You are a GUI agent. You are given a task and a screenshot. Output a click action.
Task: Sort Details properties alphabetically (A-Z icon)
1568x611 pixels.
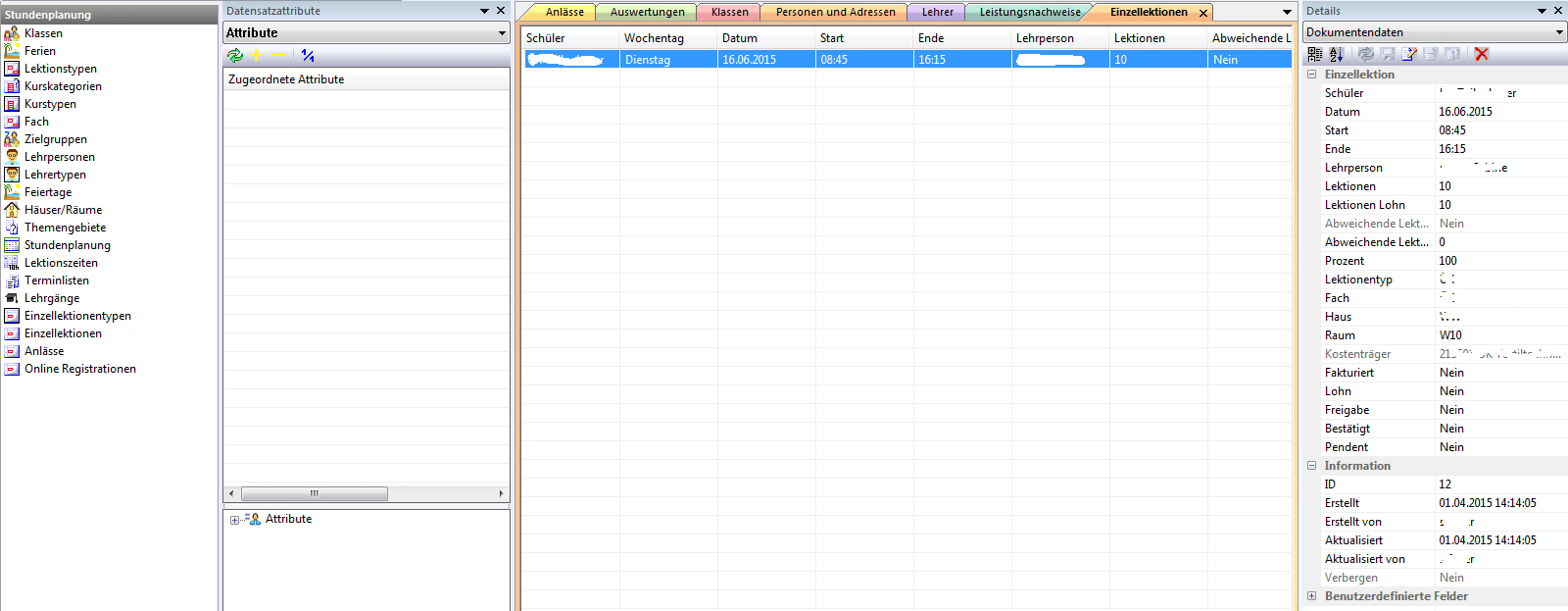[x=1336, y=55]
